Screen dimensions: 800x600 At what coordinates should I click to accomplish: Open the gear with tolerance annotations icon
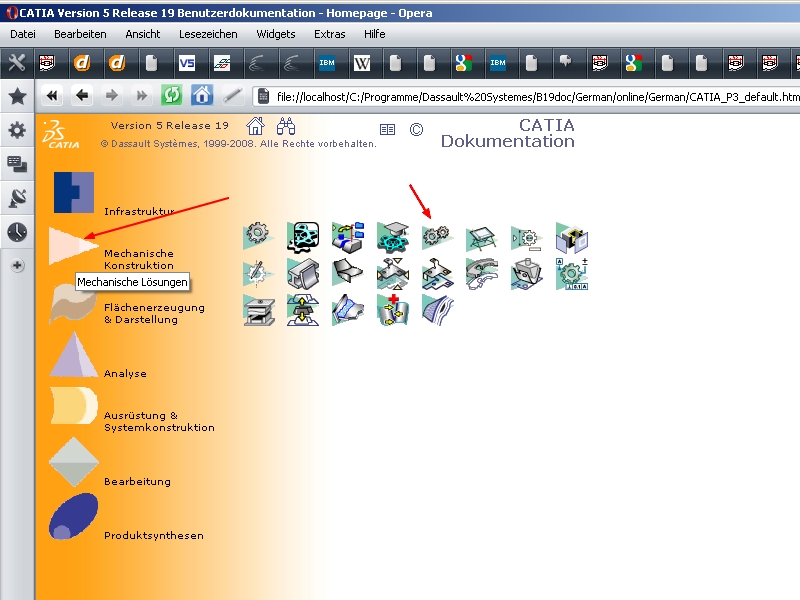[x=572, y=274]
